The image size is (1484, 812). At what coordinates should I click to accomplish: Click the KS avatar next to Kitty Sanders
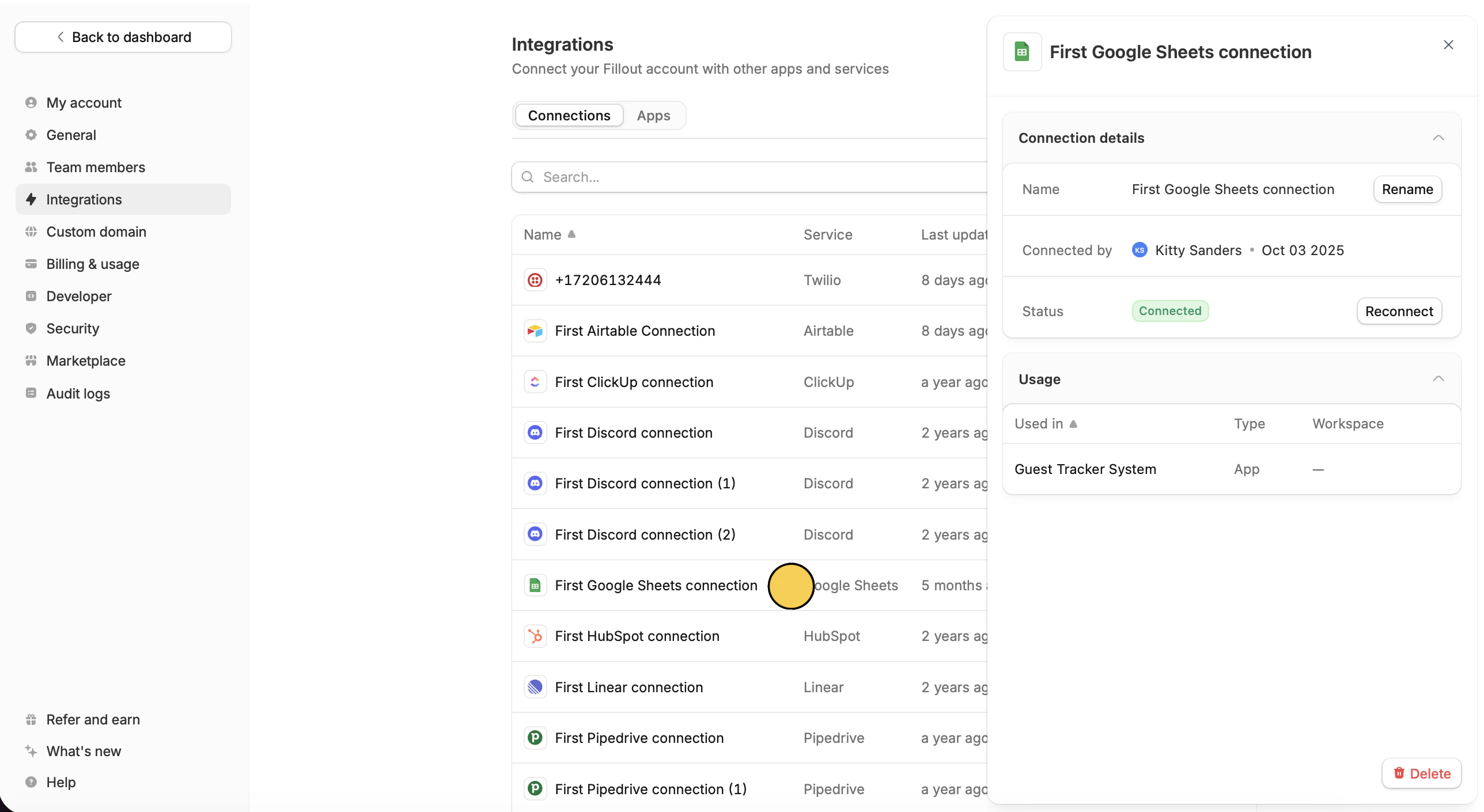tap(1139, 250)
